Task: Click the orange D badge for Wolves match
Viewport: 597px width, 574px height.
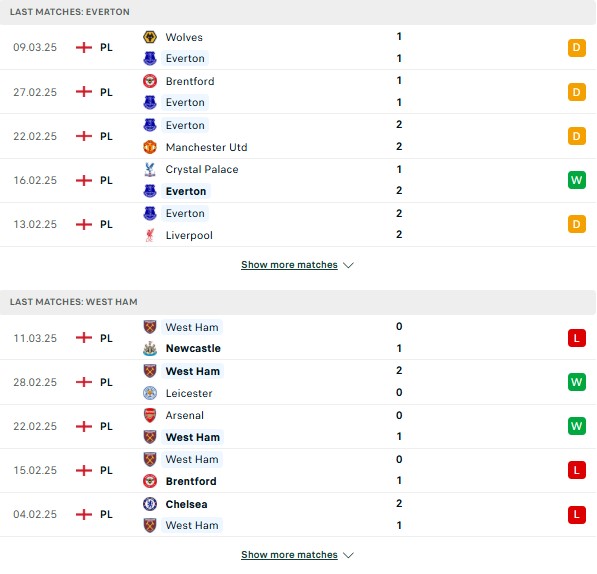Action: coord(576,48)
